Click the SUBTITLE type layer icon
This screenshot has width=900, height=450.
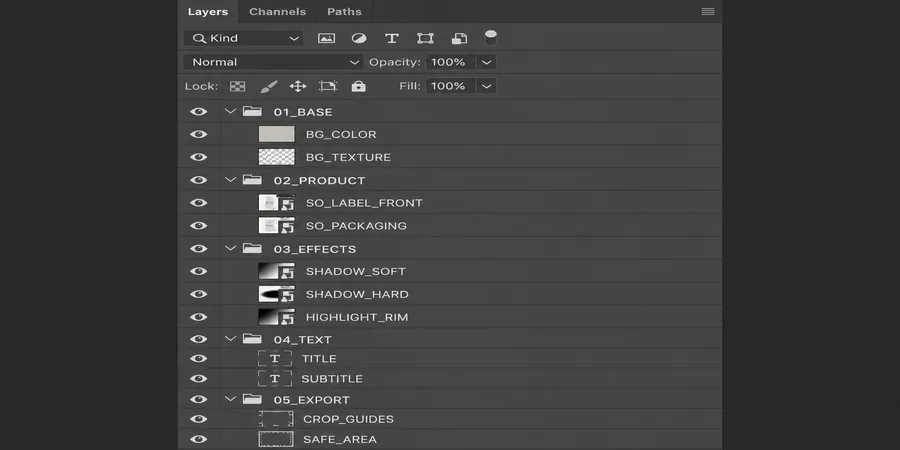pos(275,379)
